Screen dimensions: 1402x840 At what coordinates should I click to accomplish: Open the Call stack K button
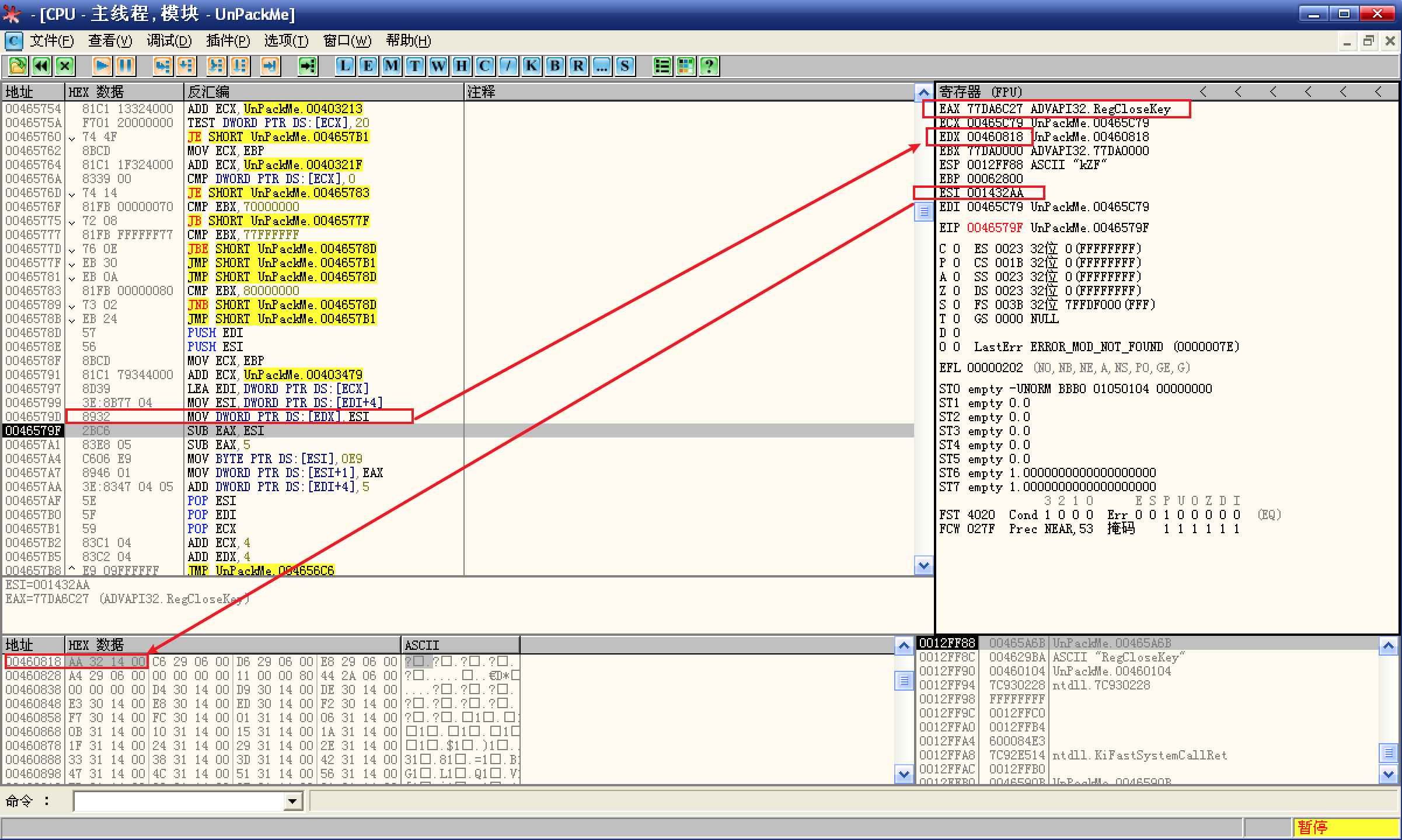[531, 65]
